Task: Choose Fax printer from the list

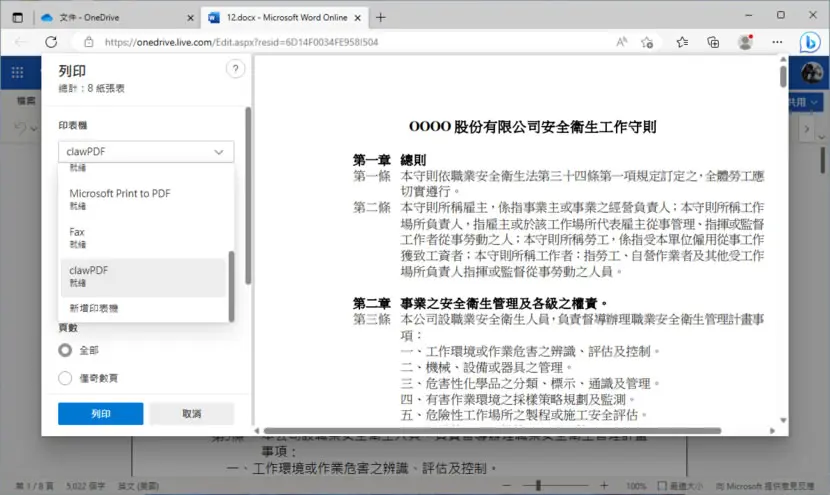Action: 143,238
